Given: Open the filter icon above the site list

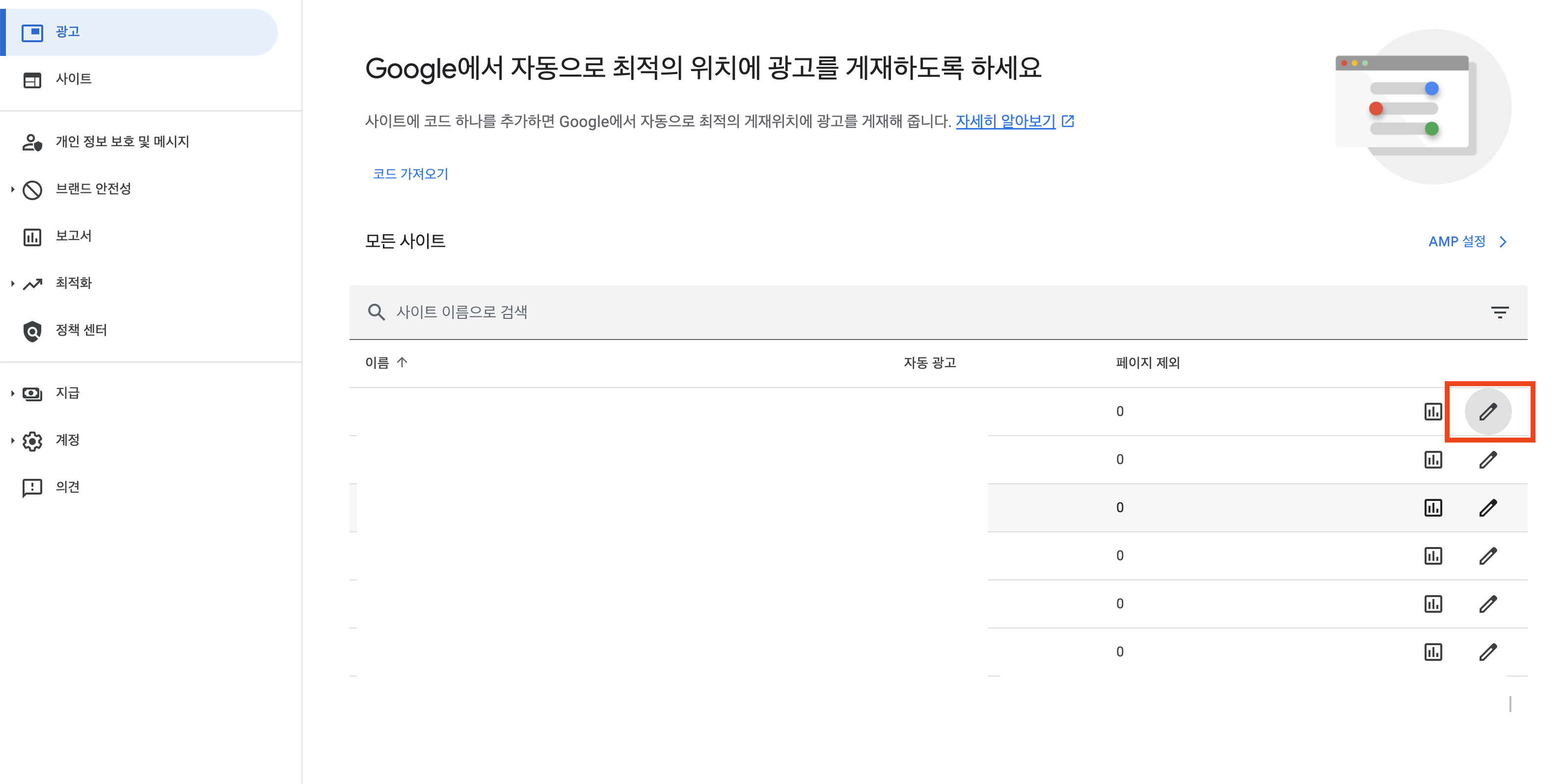Looking at the screenshot, I should point(1500,312).
